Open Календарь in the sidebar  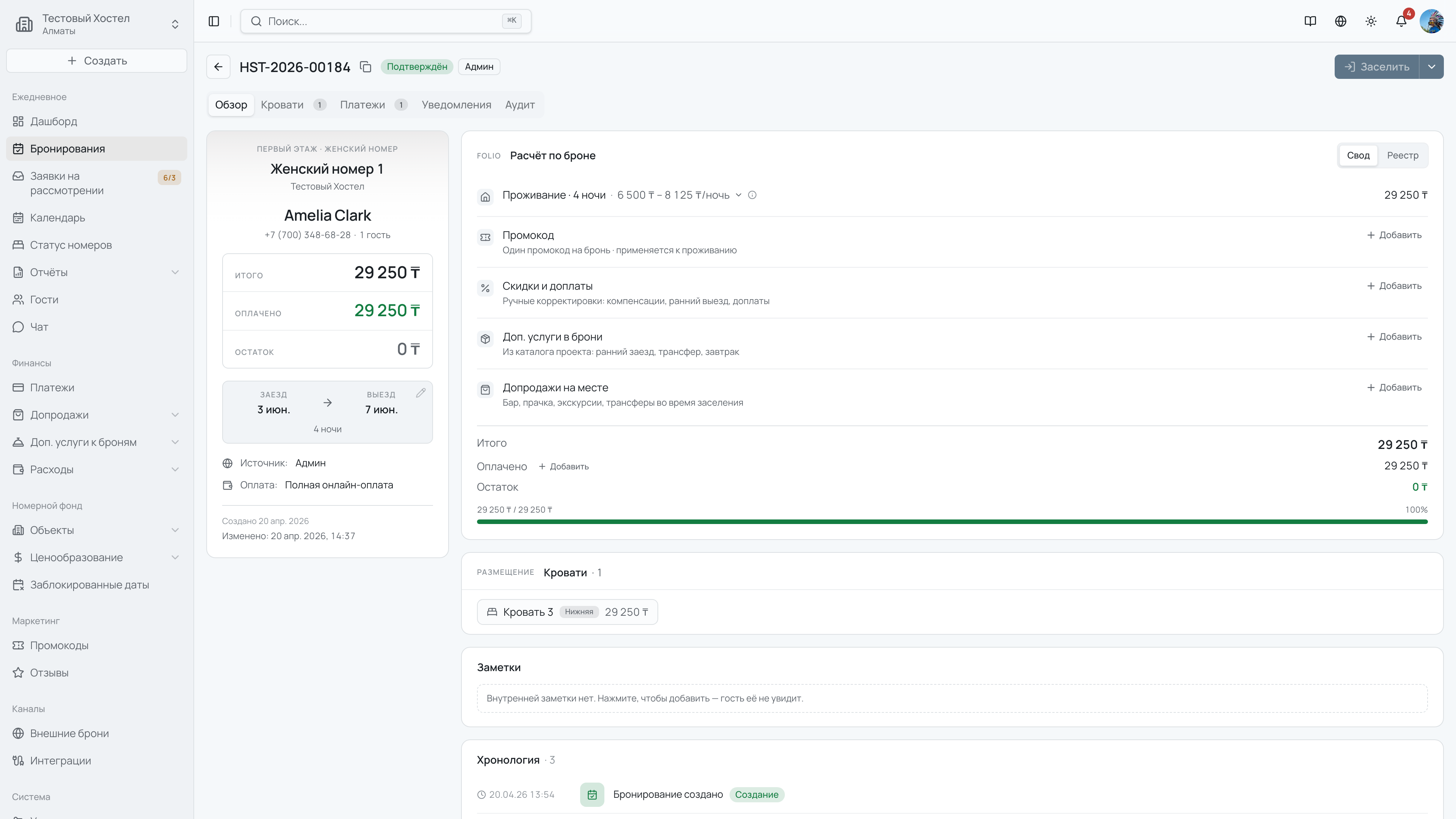(97, 218)
